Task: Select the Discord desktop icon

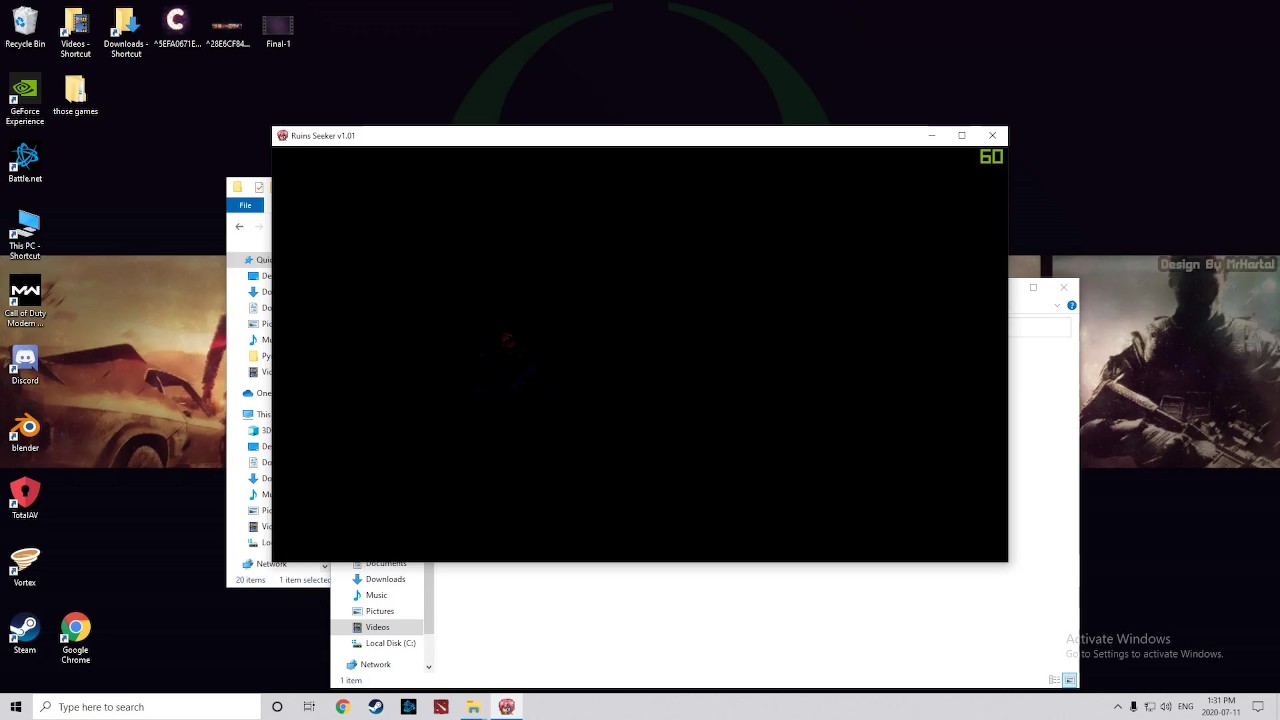Action: tap(25, 366)
